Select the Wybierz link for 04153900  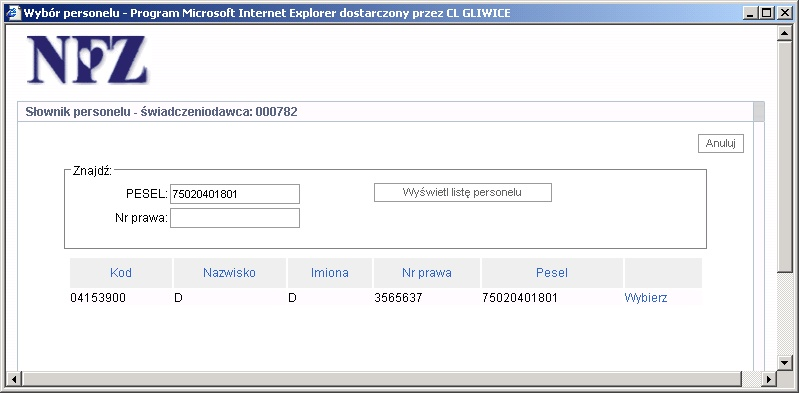point(646,298)
